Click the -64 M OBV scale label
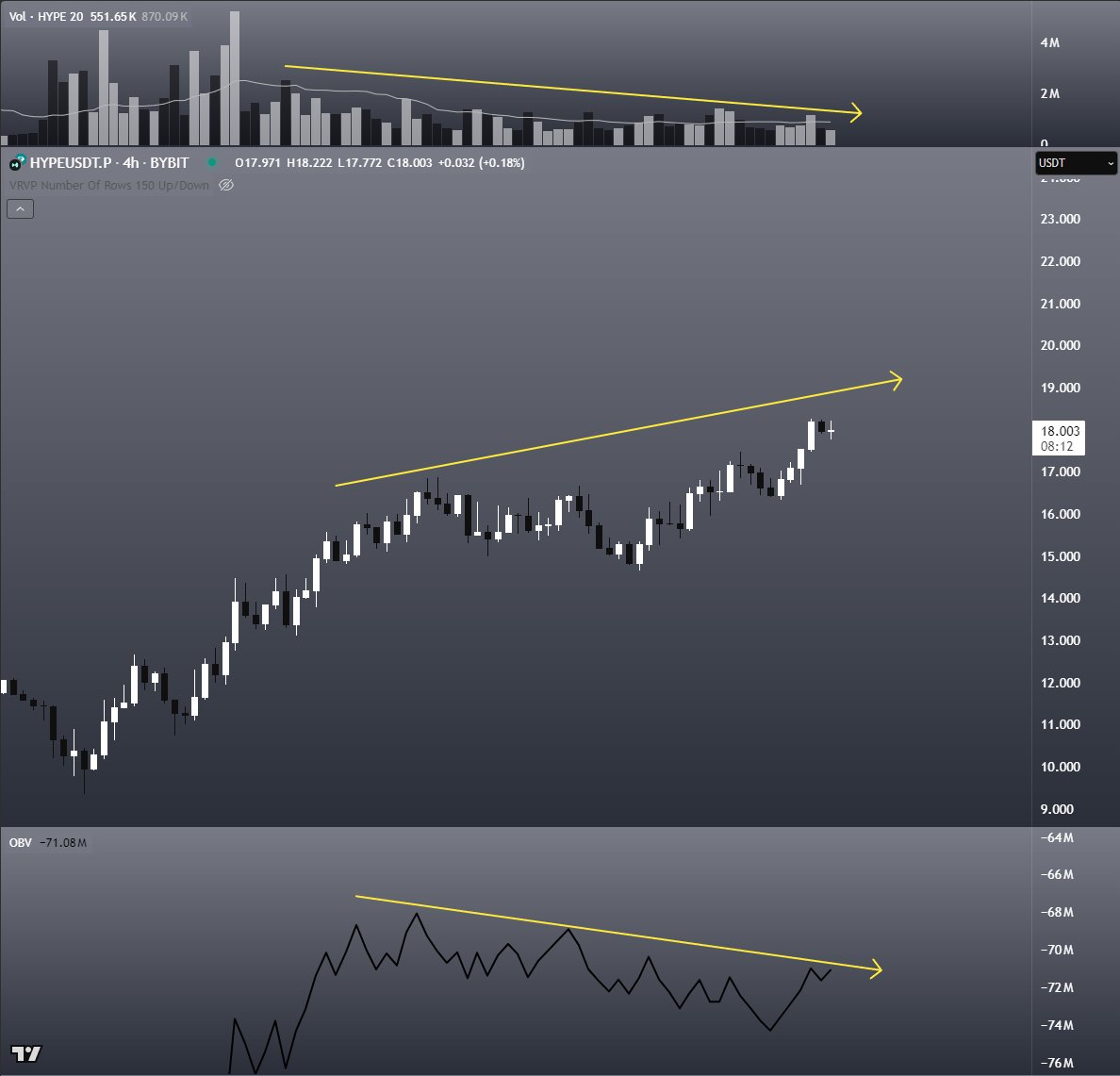This screenshot has height=1076, width=1120. [x=1057, y=837]
